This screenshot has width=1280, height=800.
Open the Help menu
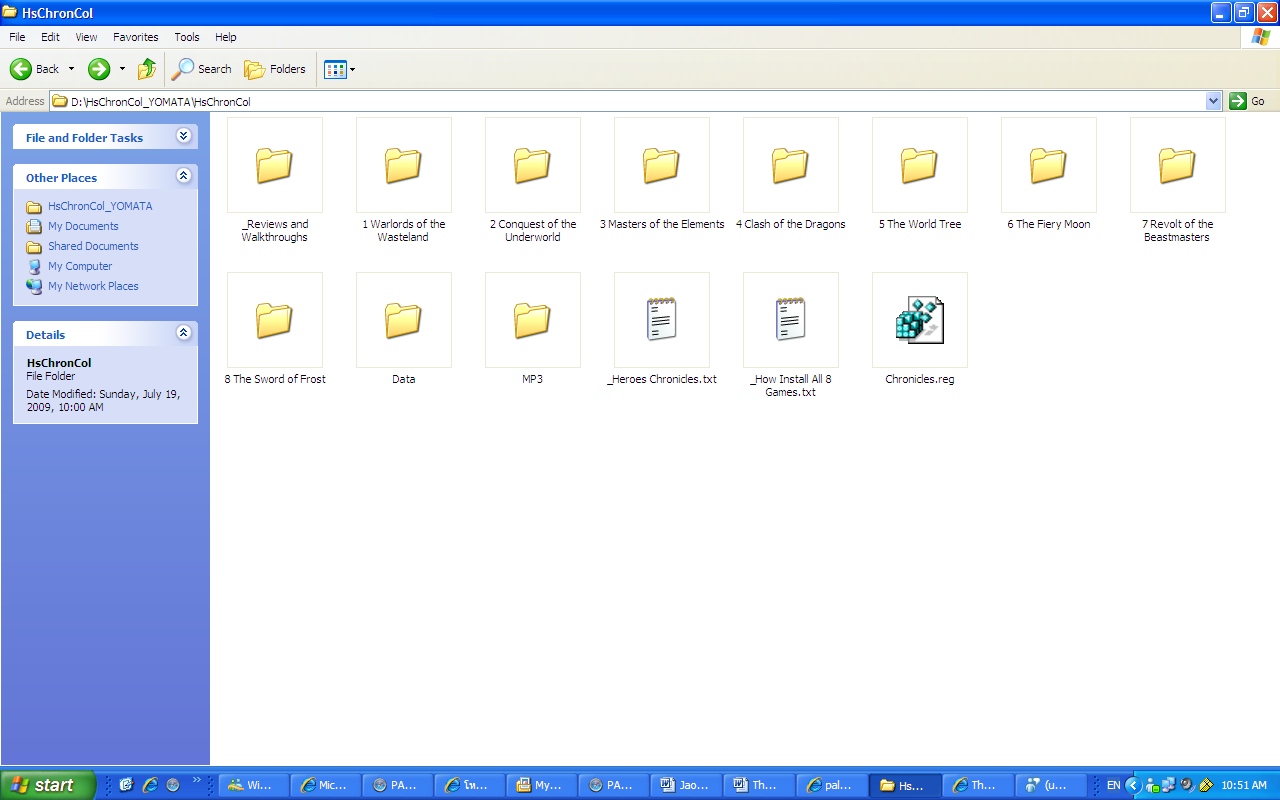(x=226, y=37)
